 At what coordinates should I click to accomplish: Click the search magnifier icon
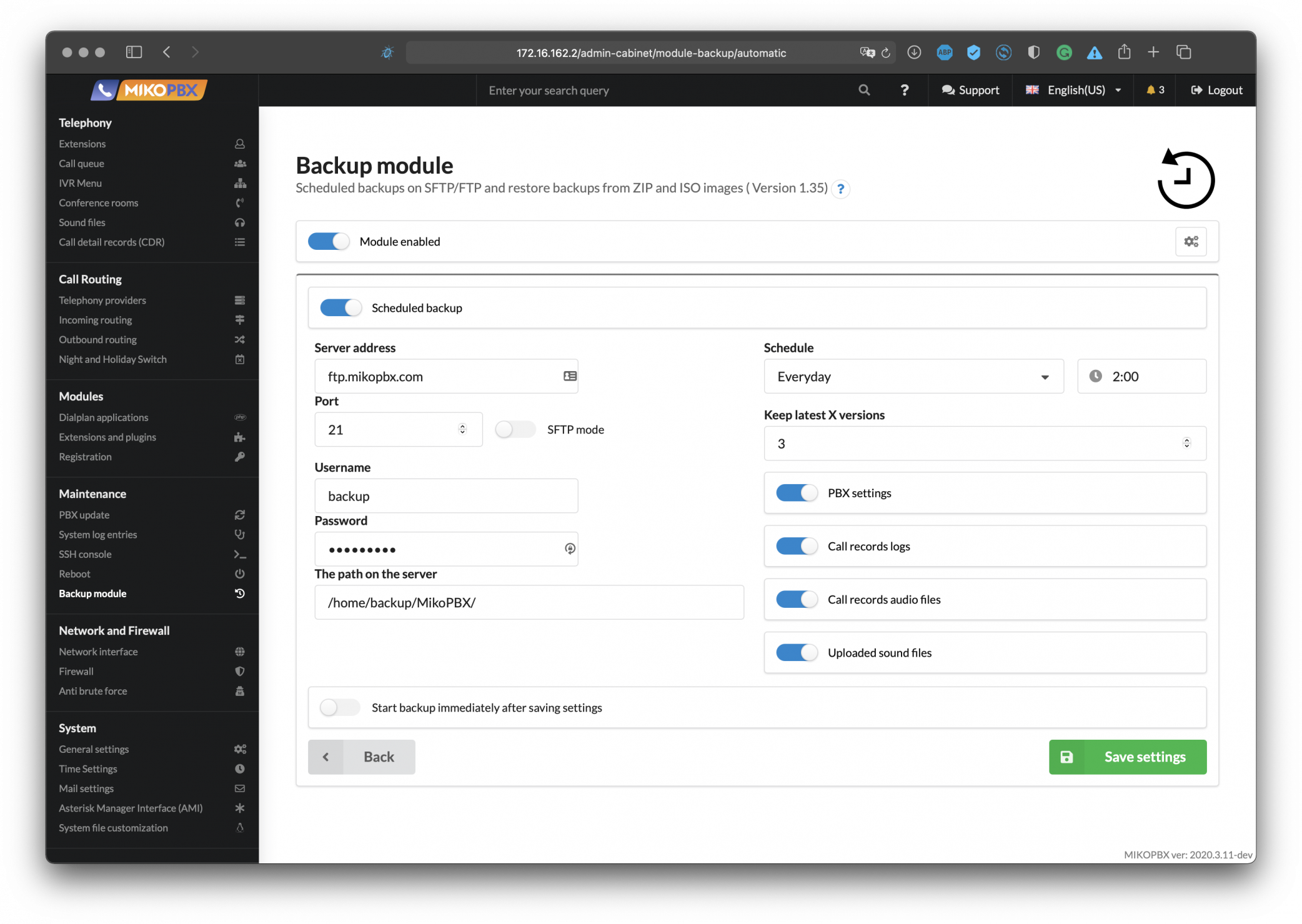(864, 90)
